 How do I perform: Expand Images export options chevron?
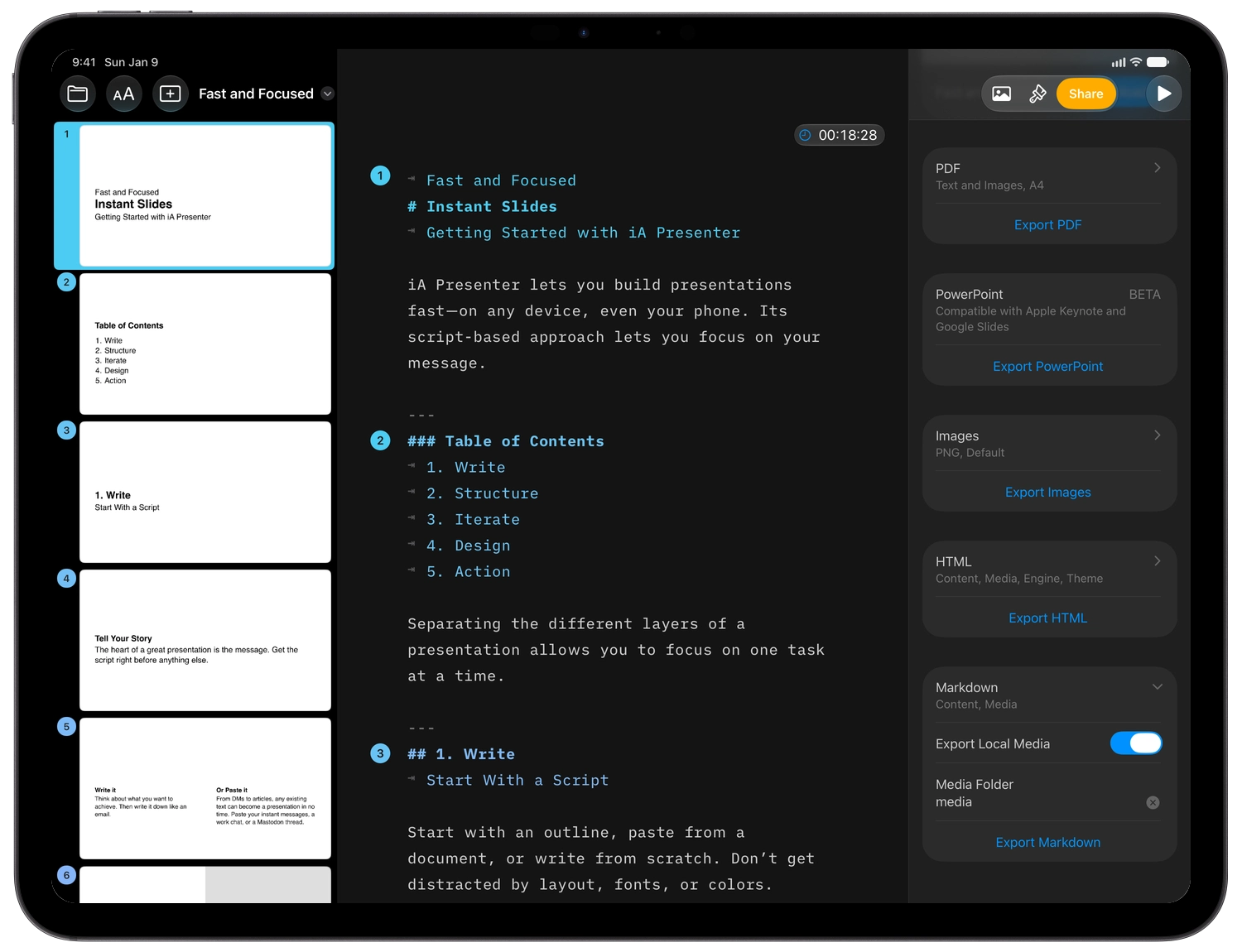1157,435
